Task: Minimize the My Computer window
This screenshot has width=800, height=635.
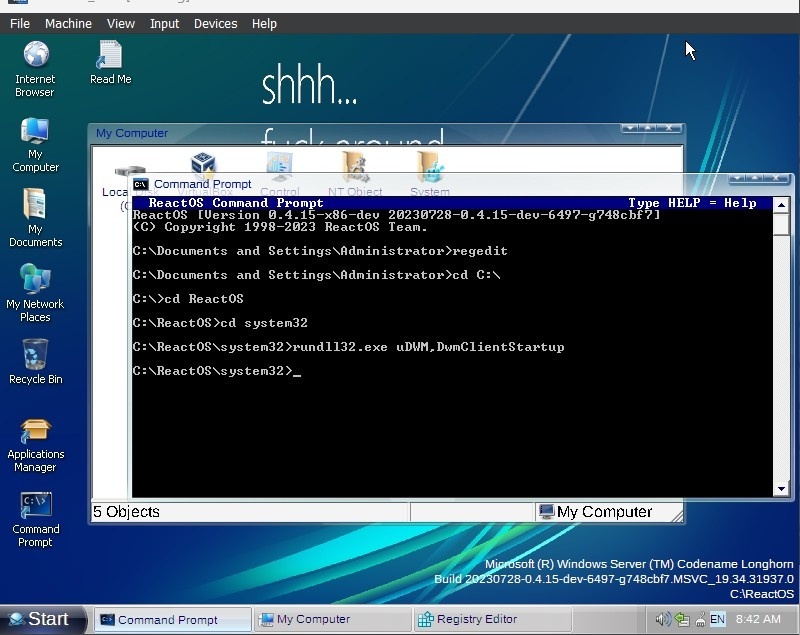Action: (631, 128)
